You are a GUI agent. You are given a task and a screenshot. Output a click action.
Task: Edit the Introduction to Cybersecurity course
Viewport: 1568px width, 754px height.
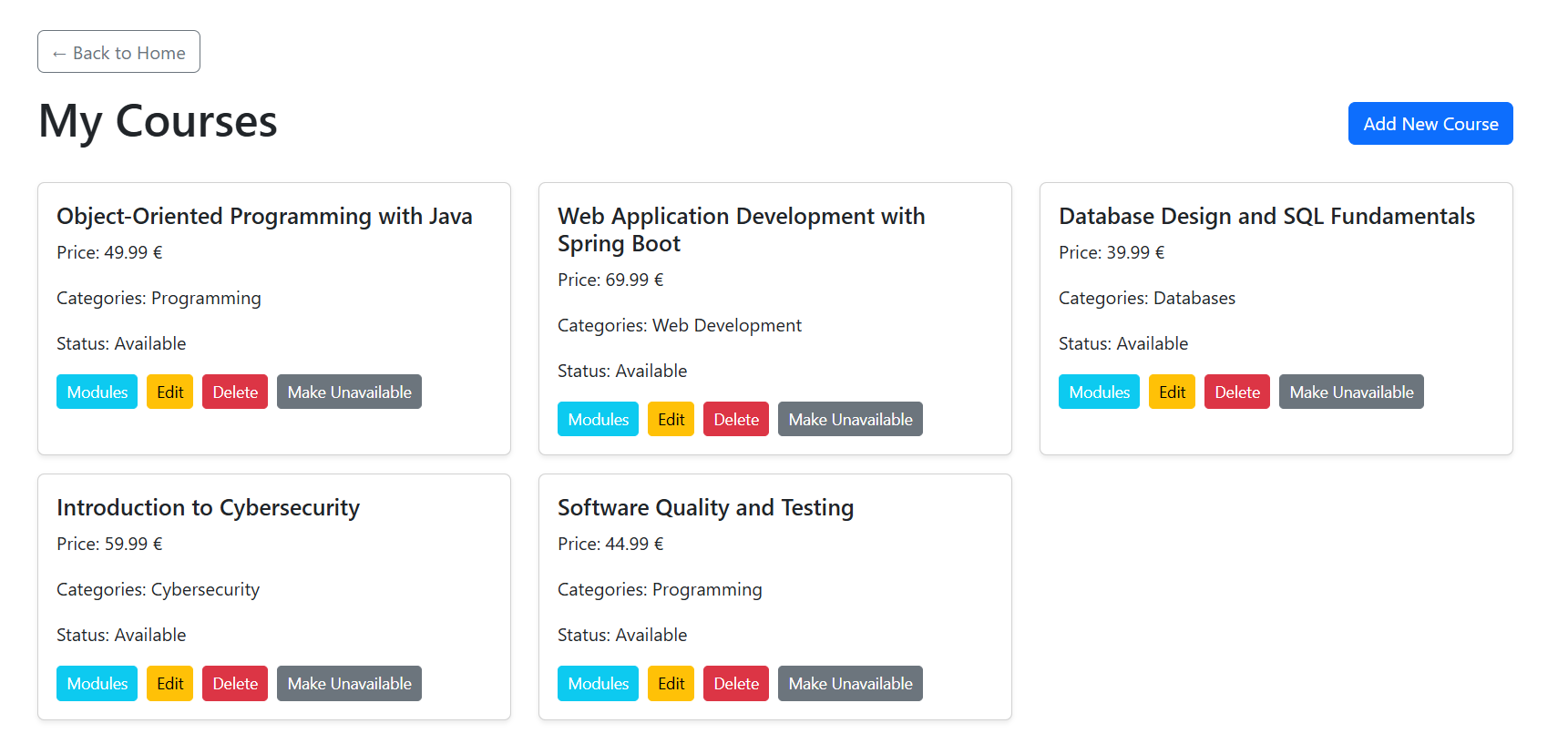pos(169,683)
